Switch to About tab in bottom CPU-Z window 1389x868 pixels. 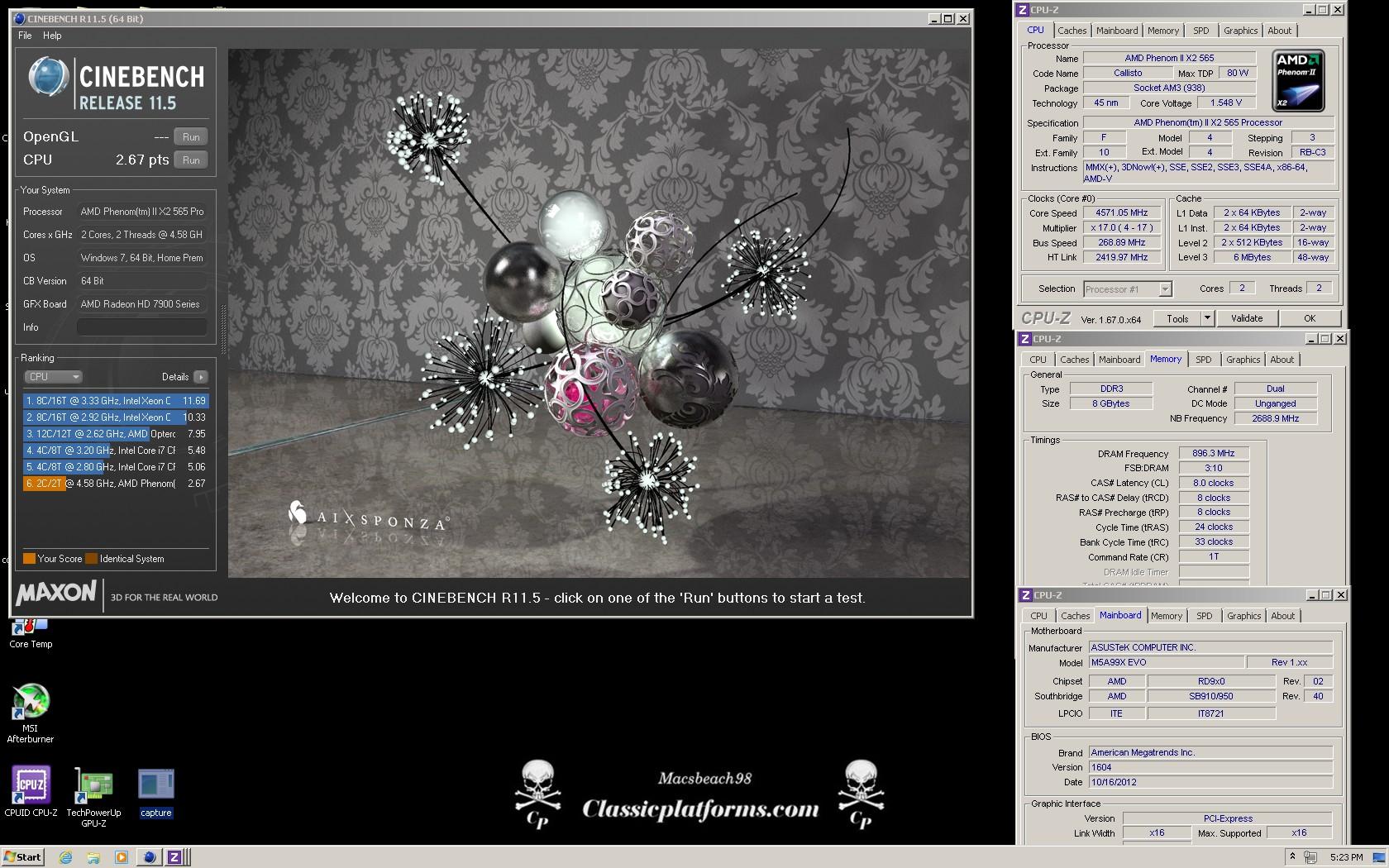pos(1282,616)
